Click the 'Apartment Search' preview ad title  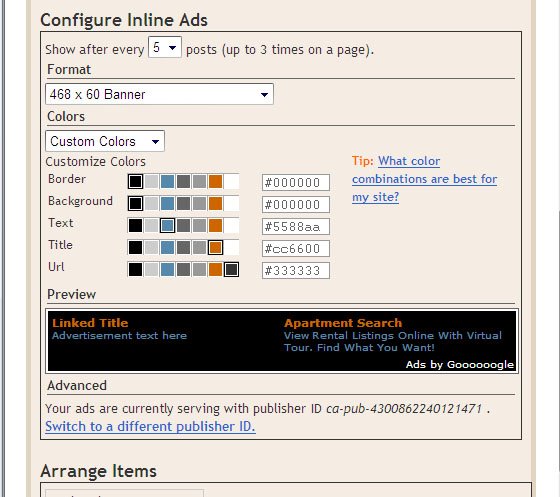pos(343,323)
